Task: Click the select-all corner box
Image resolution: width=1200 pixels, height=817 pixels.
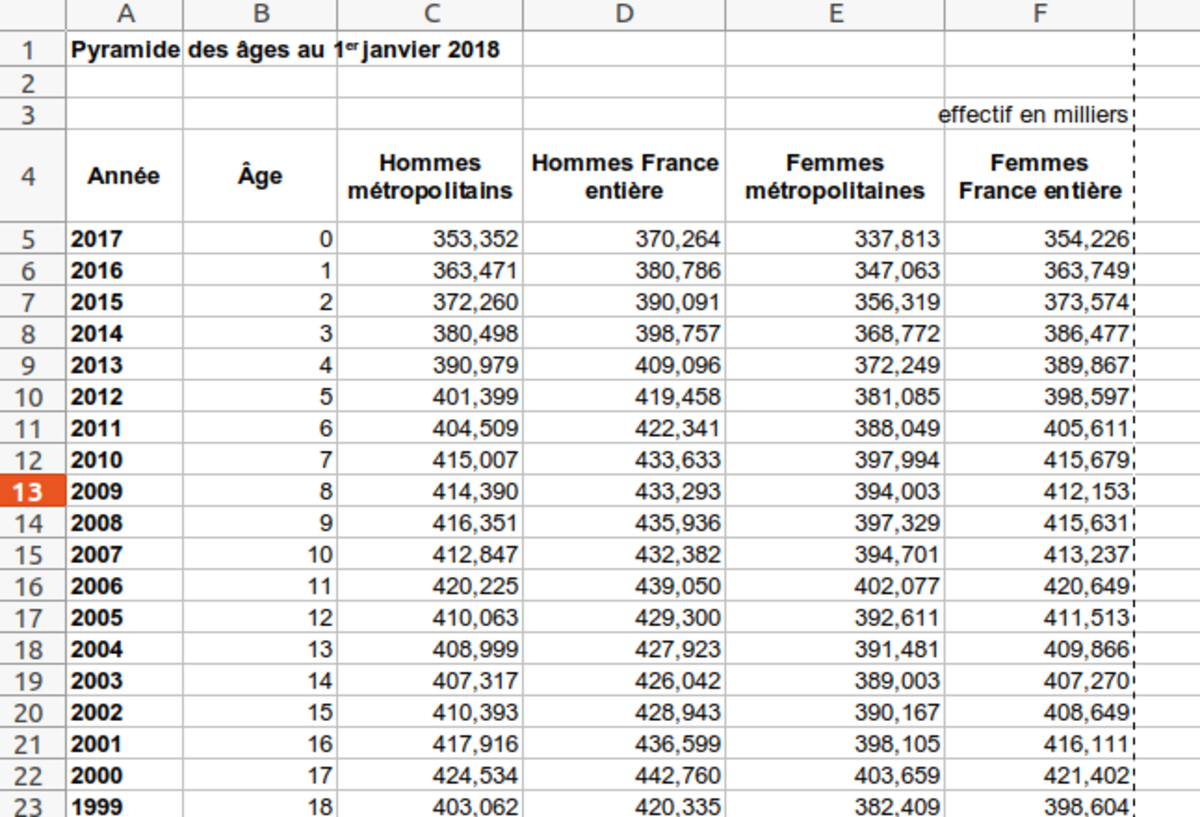Action: (x=32, y=14)
